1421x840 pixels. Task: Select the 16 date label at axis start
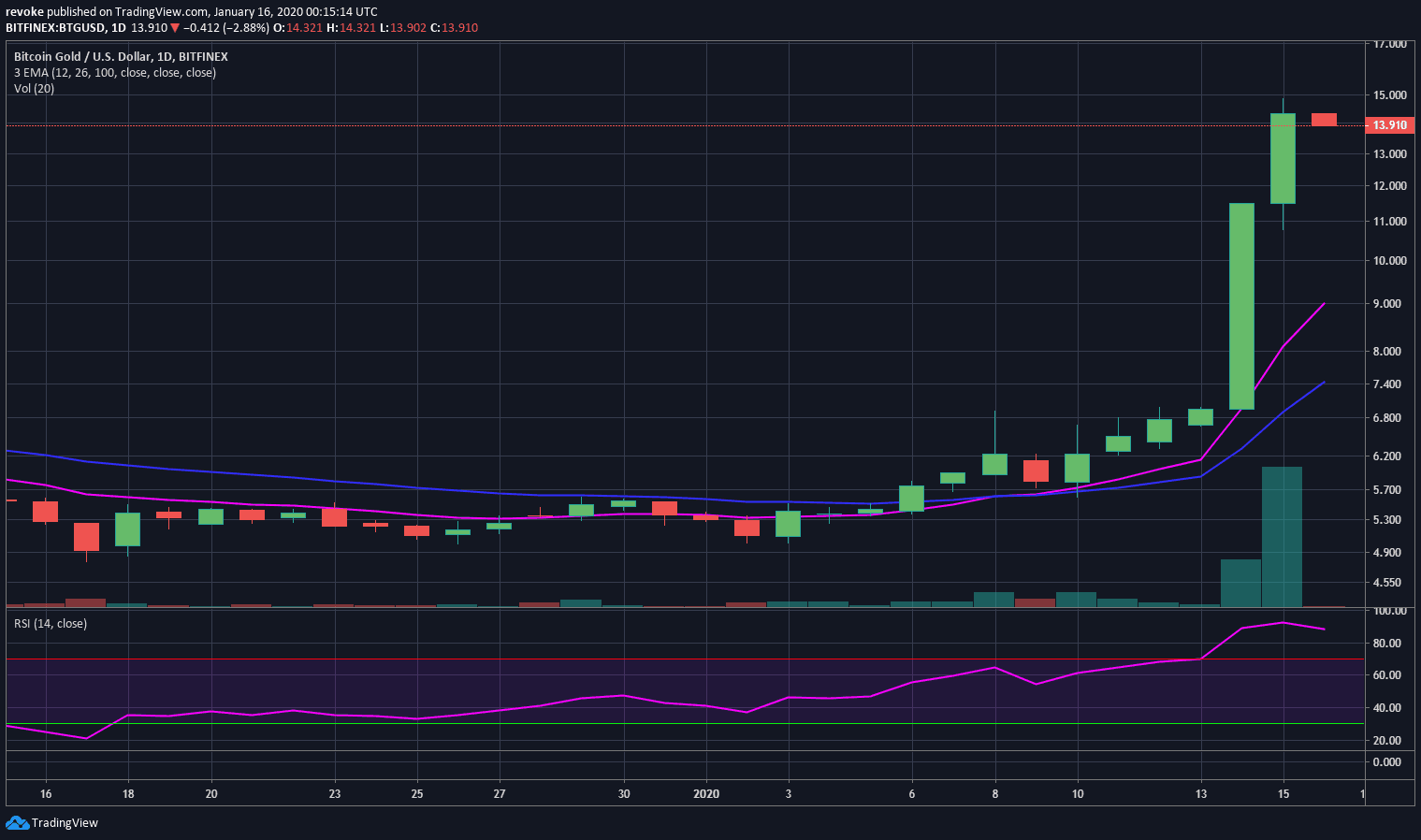(x=46, y=794)
